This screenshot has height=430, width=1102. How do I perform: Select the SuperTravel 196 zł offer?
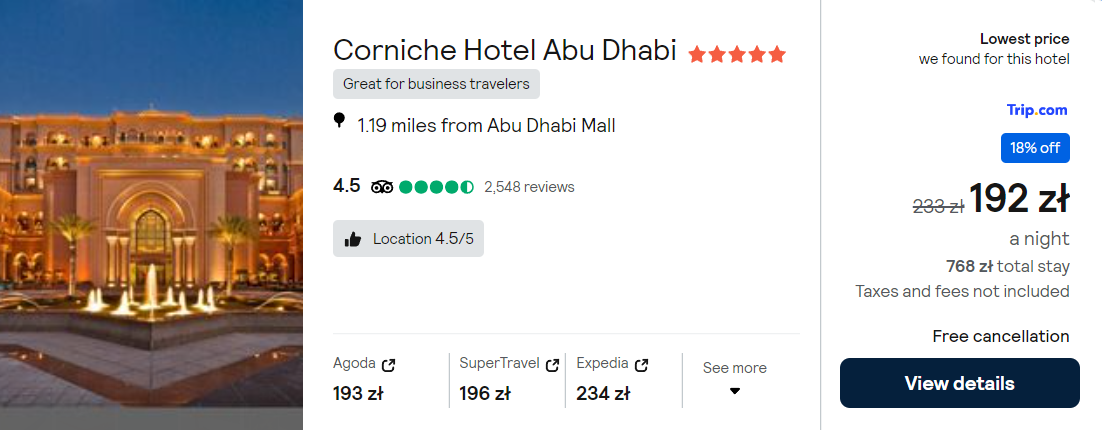(x=507, y=379)
